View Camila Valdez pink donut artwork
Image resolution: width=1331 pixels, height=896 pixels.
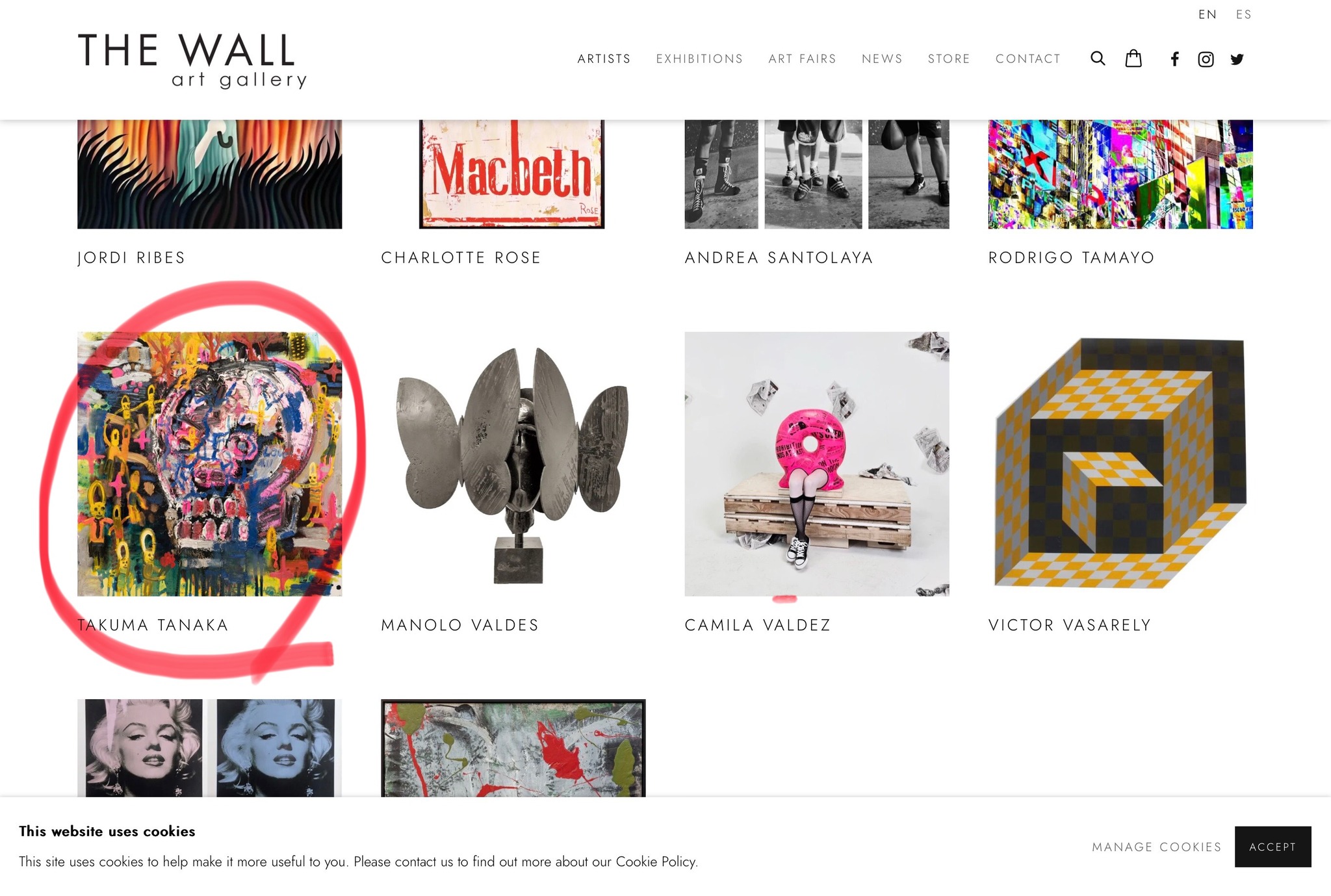pos(817,464)
